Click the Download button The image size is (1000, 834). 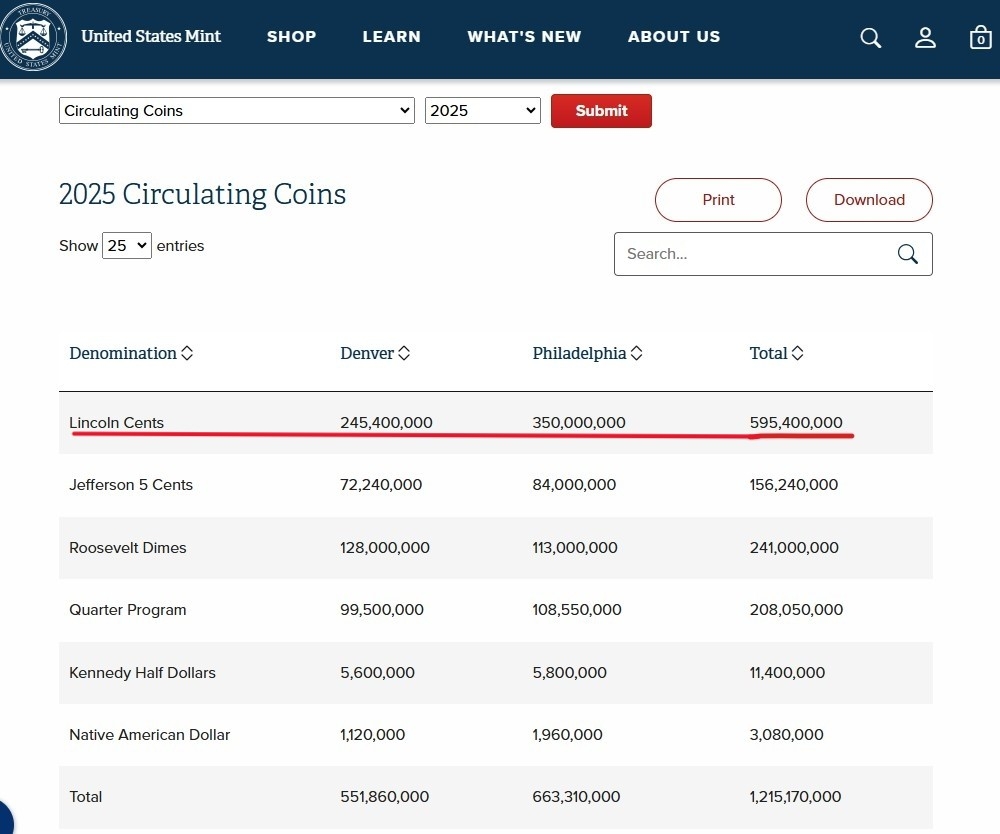pyautogui.click(x=869, y=200)
